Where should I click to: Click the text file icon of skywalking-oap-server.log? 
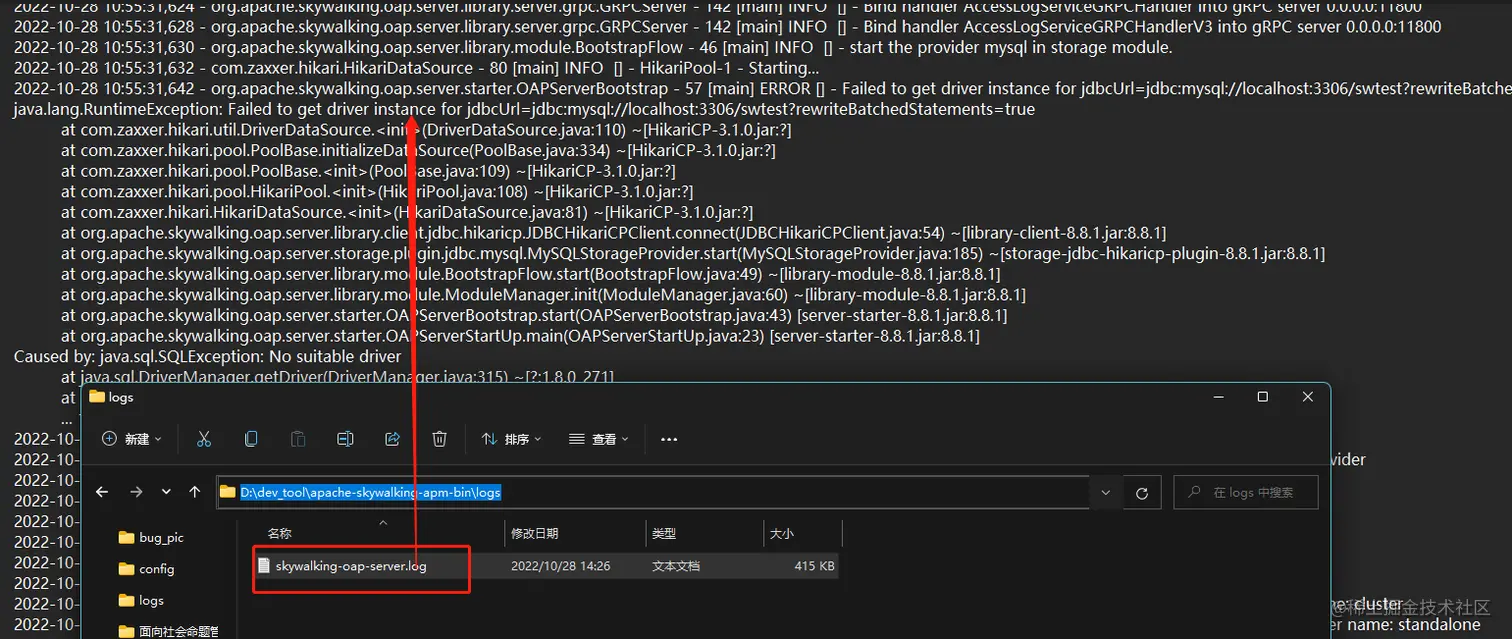click(x=264, y=566)
